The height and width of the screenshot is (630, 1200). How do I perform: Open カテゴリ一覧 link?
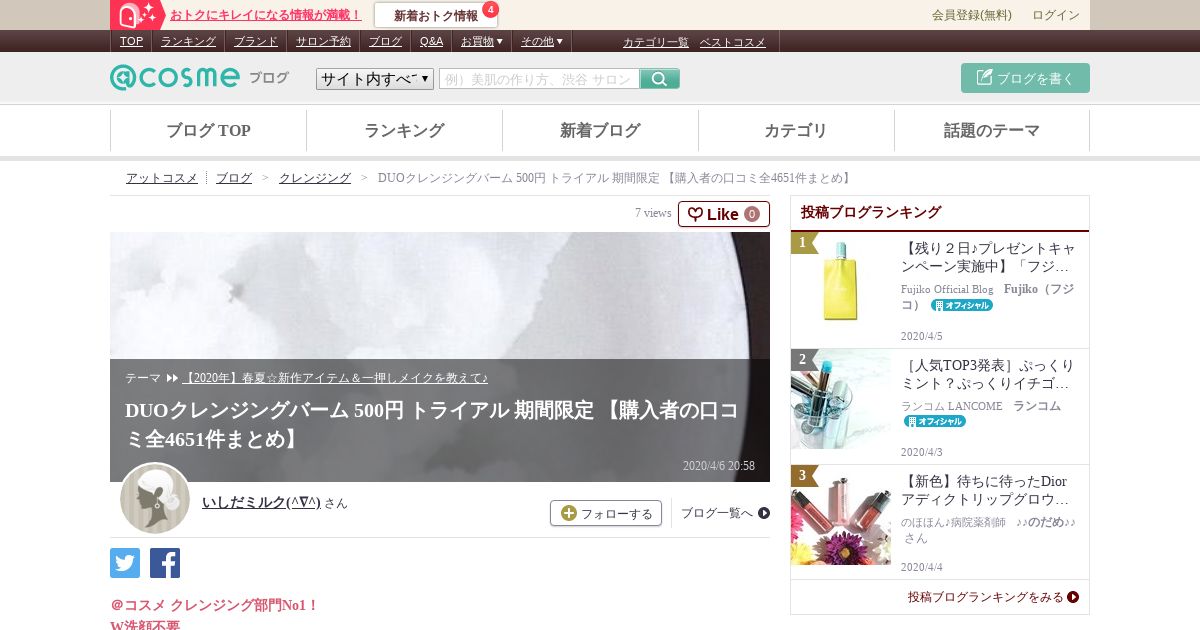click(656, 42)
